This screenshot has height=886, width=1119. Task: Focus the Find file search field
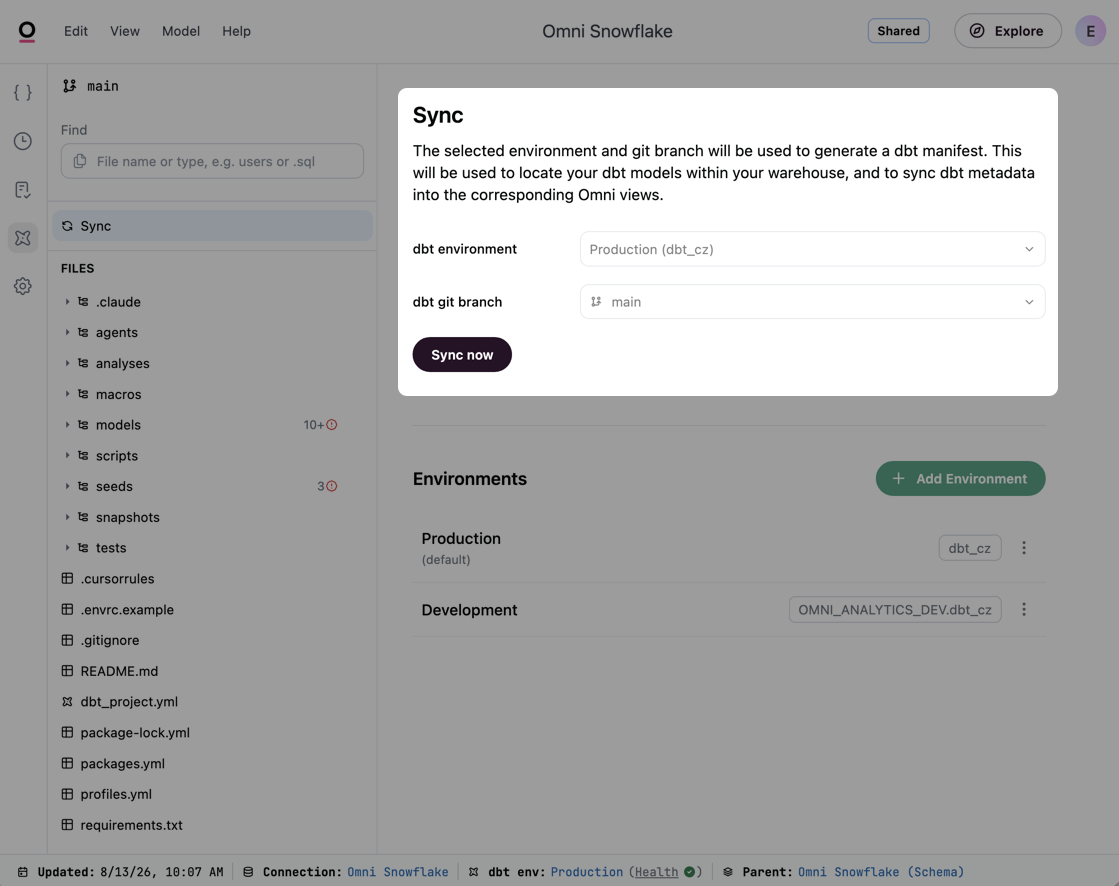point(213,161)
